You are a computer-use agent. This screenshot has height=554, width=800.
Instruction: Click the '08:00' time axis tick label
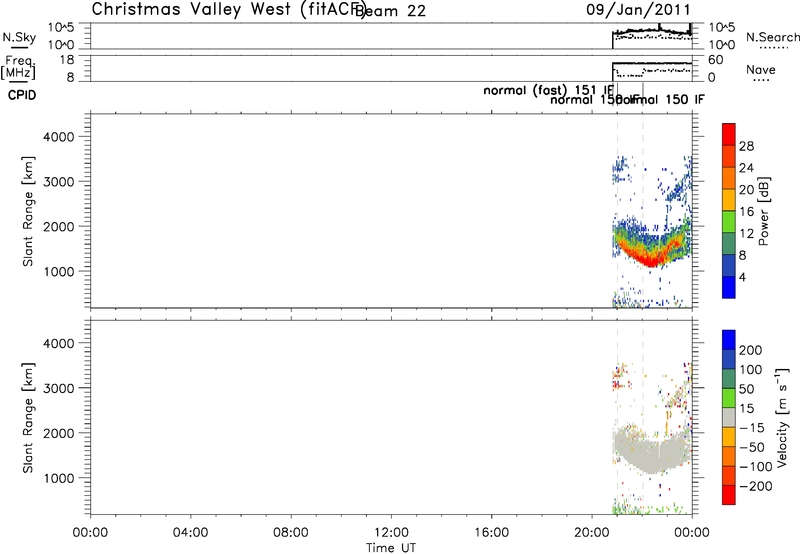pos(291,533)
